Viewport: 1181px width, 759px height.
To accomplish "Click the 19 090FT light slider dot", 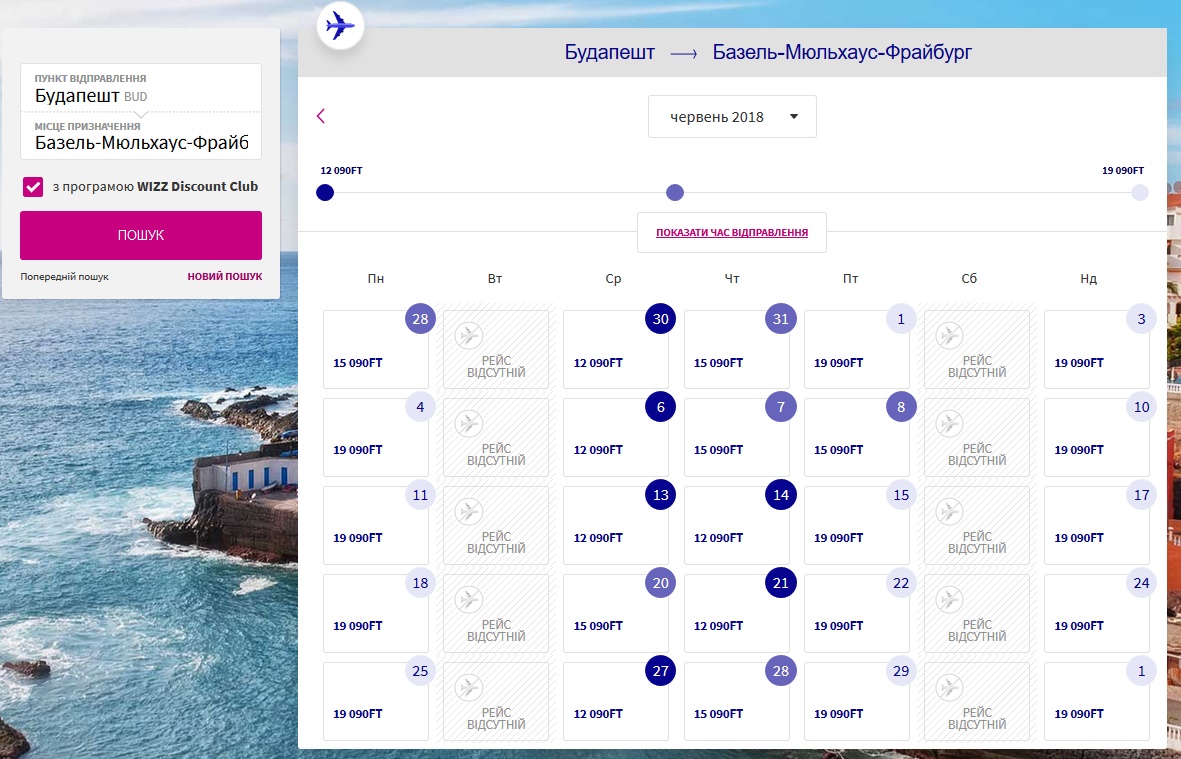I will pos(1140,193).
